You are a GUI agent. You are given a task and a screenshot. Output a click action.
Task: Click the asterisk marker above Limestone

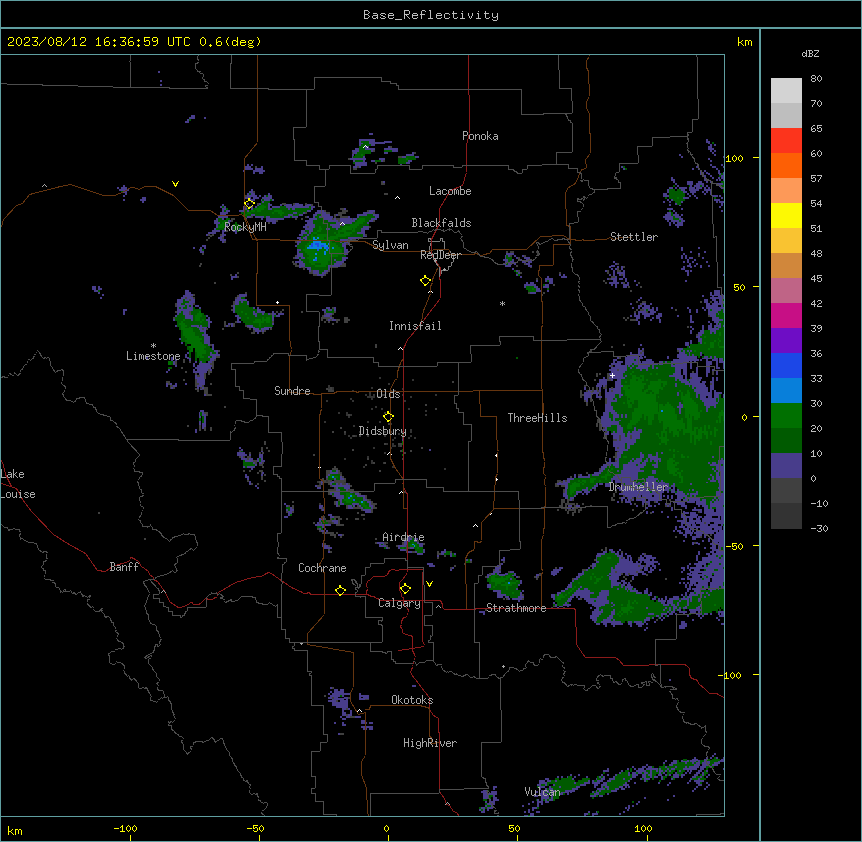(153, 346)
